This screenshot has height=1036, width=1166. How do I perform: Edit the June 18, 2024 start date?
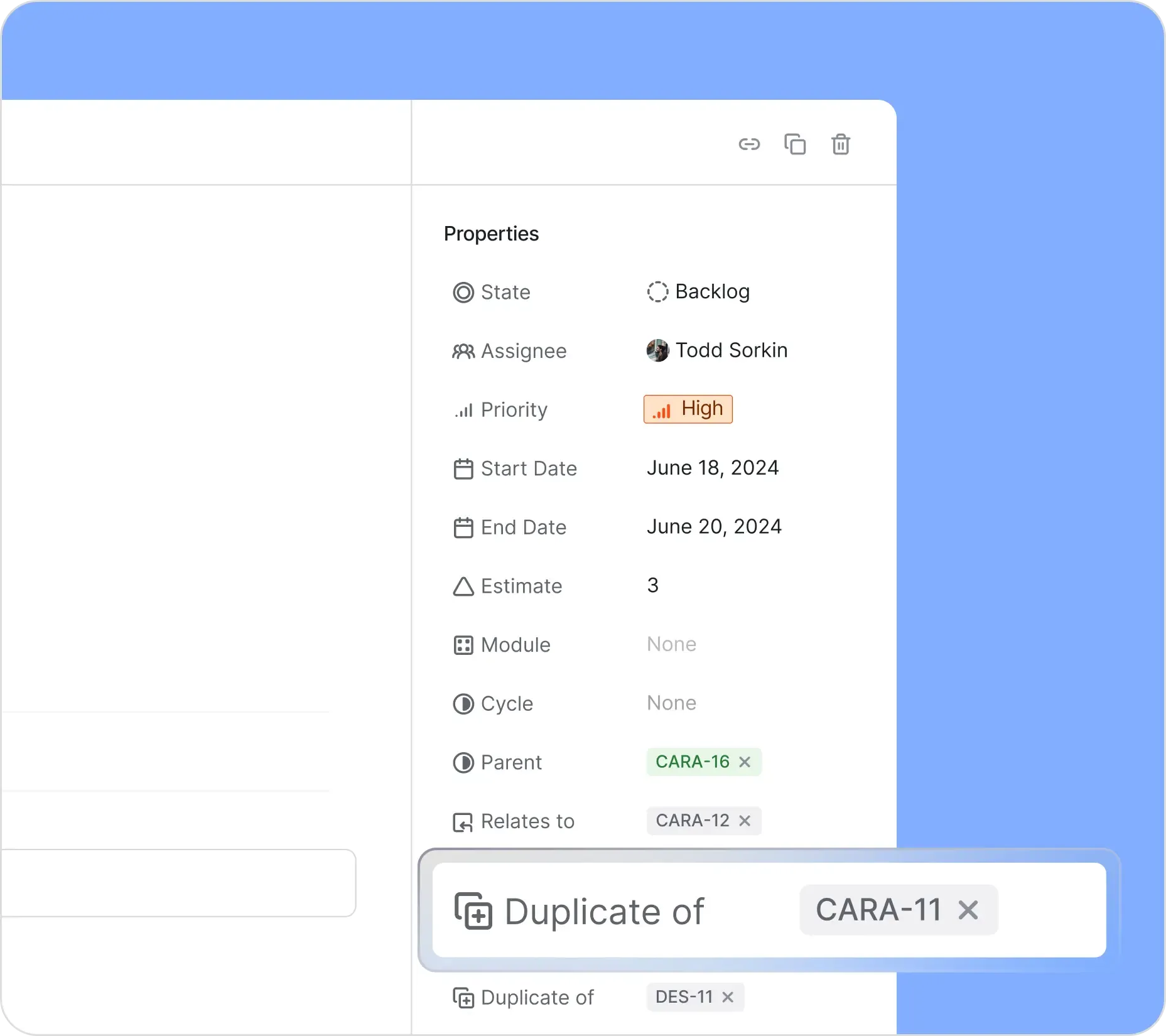point(713,468)
